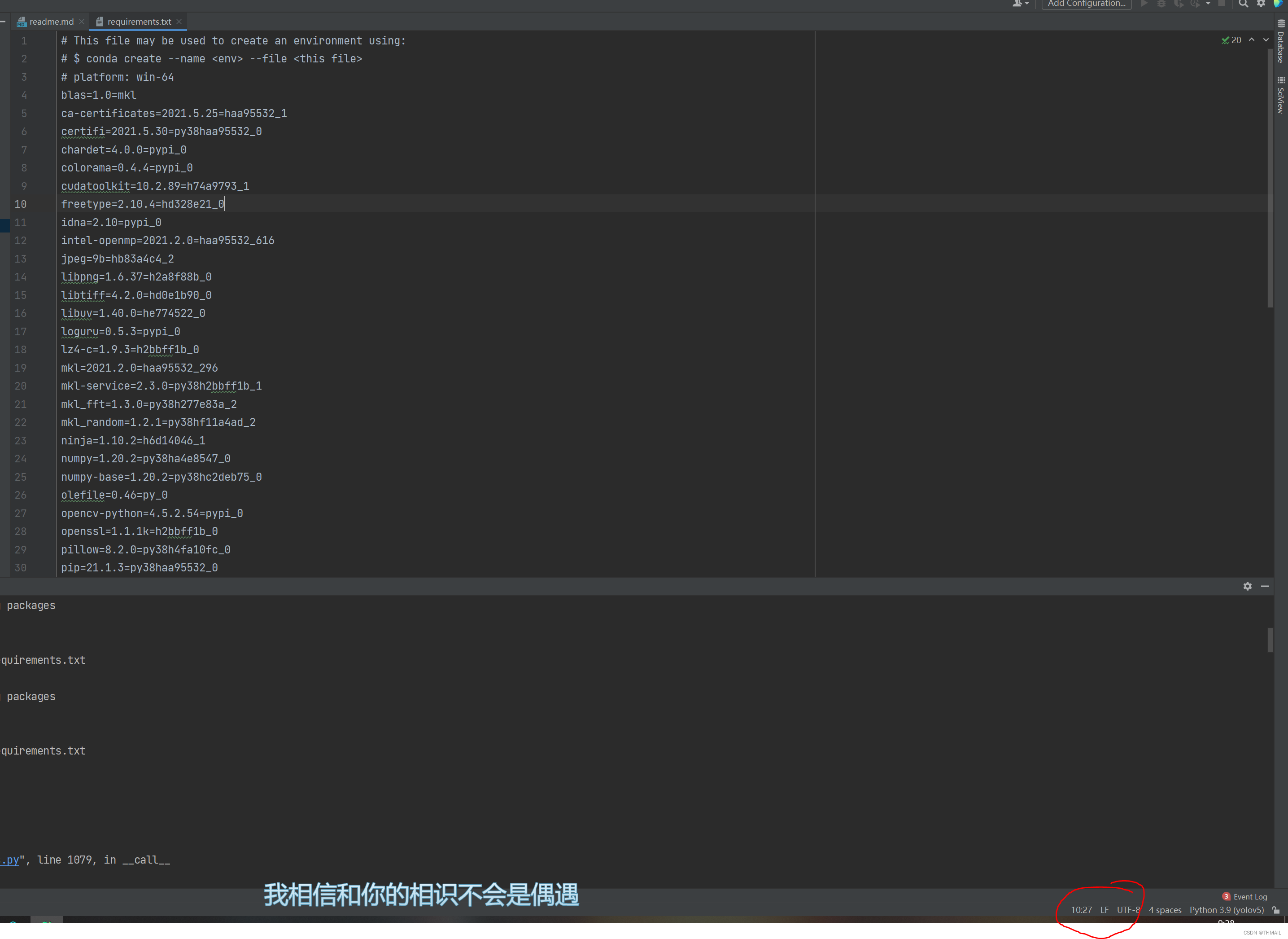
Task: Click the green Run arrow icon
Action: tap(1144, 4)
